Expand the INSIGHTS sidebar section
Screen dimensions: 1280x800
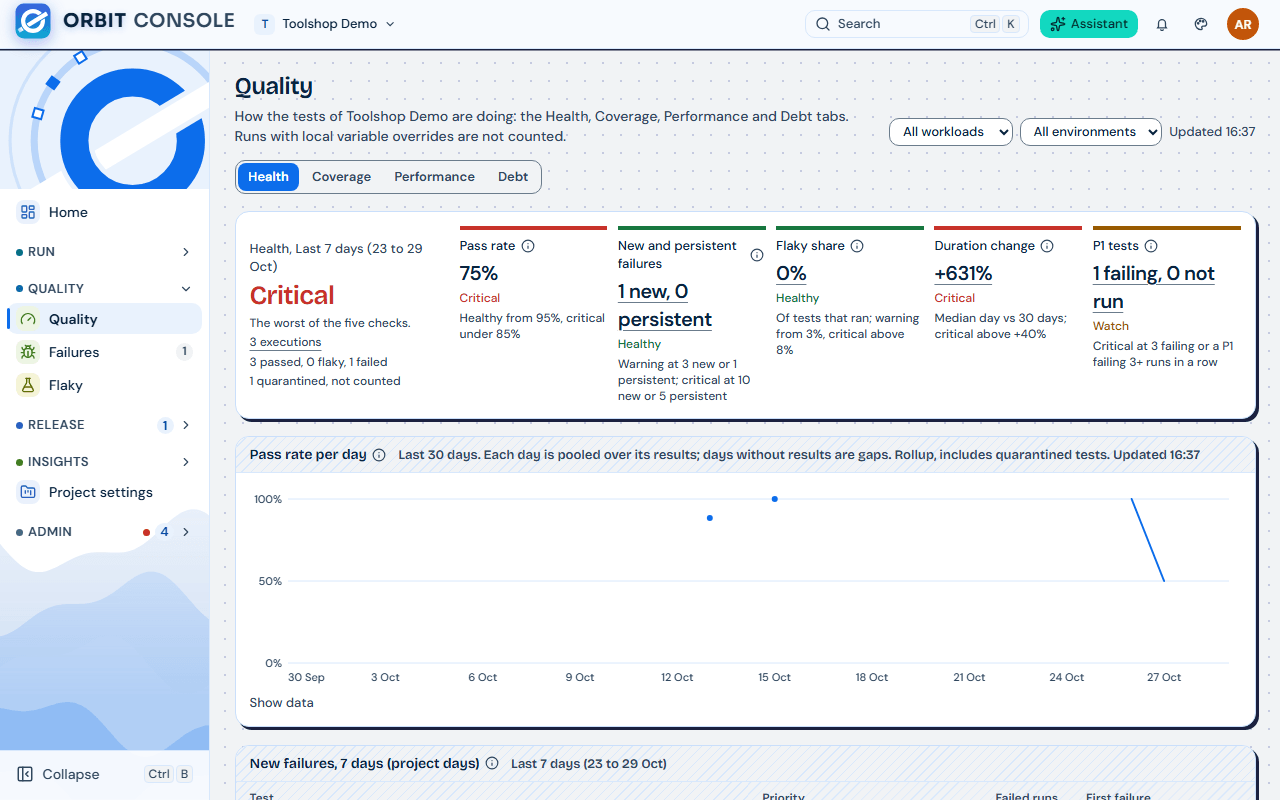tap(104, 462)
